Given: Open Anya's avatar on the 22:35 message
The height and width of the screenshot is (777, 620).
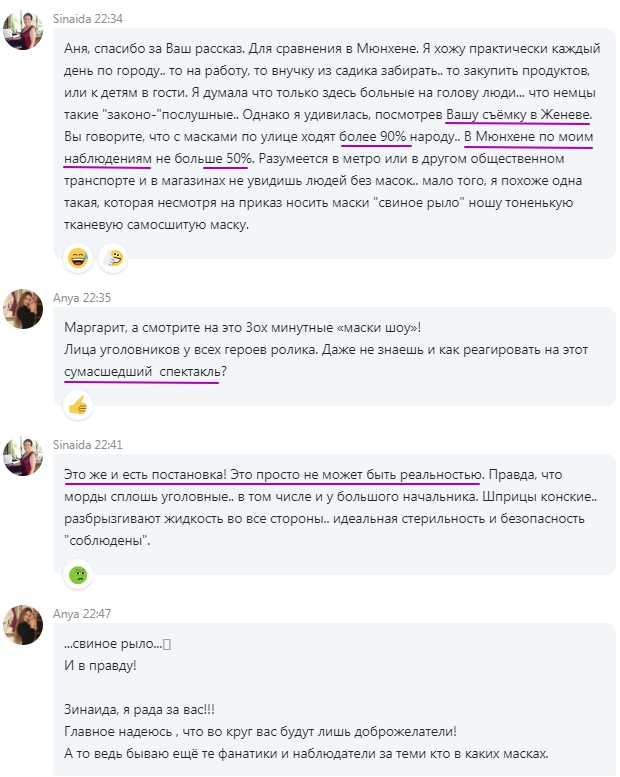Looking at the screenshot, I should click(x=22, y=309).
